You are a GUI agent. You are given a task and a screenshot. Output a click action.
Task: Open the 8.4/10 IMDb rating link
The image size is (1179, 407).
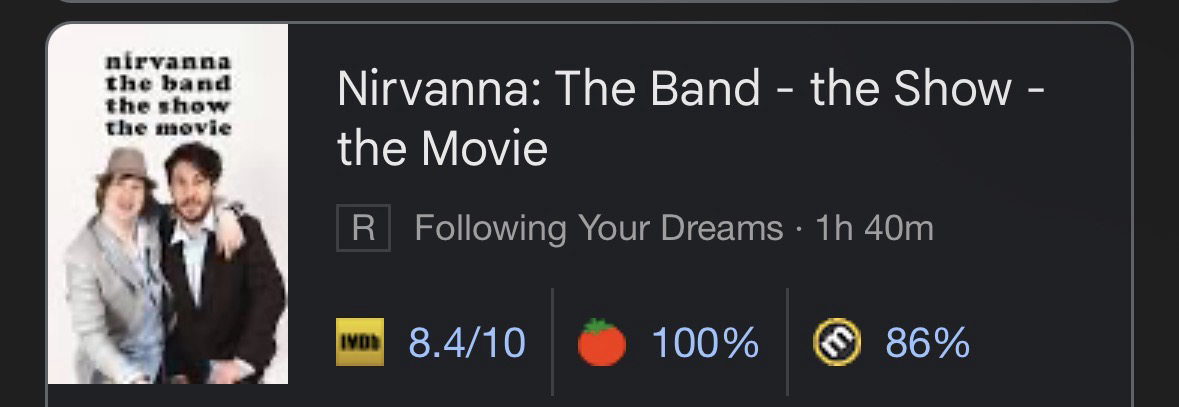tap(467, 344)
